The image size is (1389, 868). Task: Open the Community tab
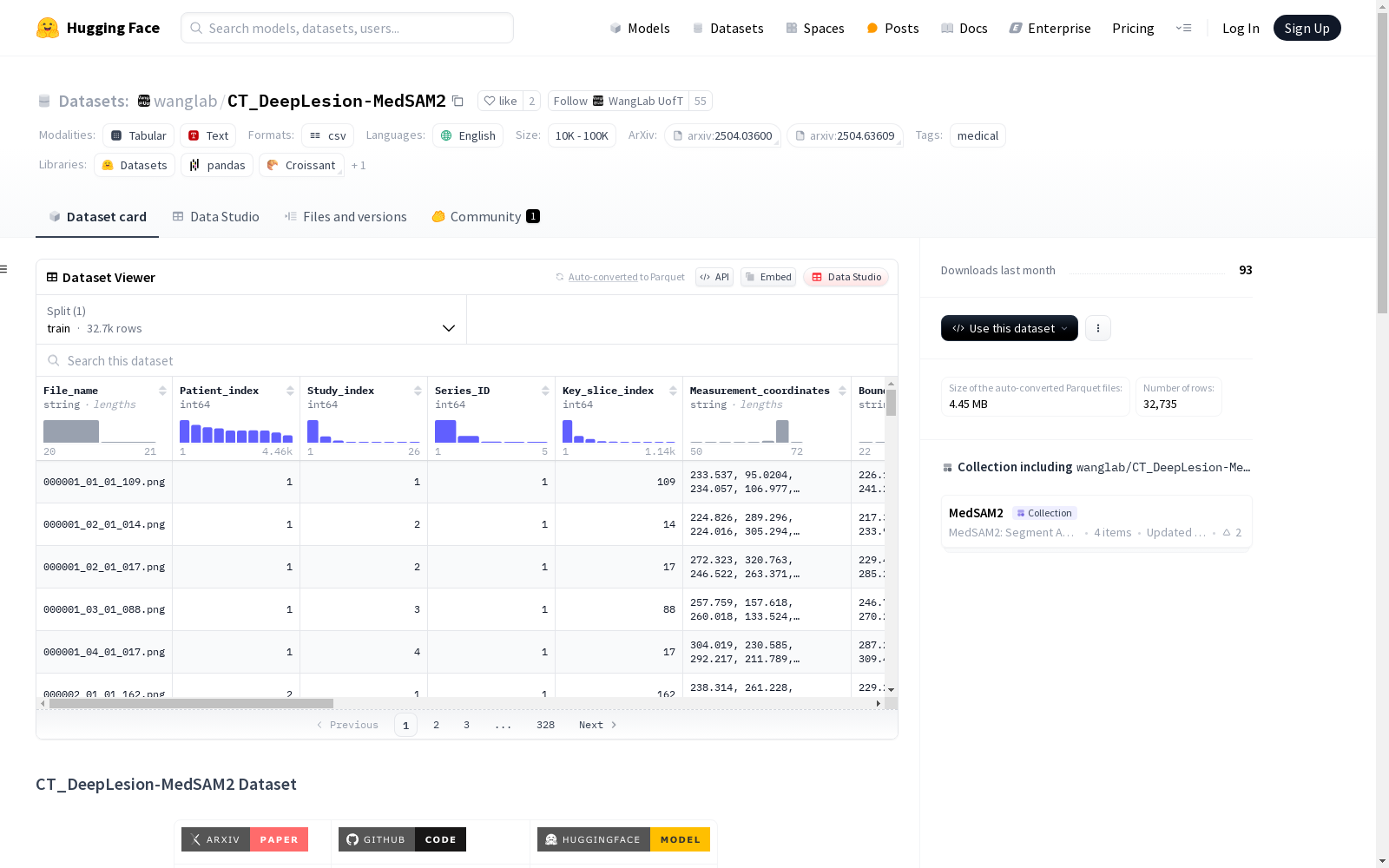tap(485, 217)
